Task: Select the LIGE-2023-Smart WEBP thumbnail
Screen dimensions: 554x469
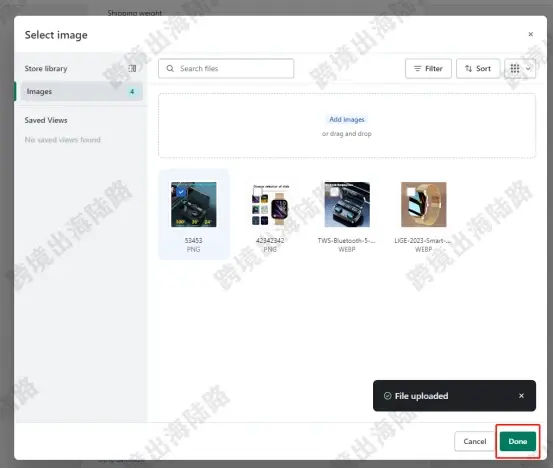Action: tap(424, 205)
